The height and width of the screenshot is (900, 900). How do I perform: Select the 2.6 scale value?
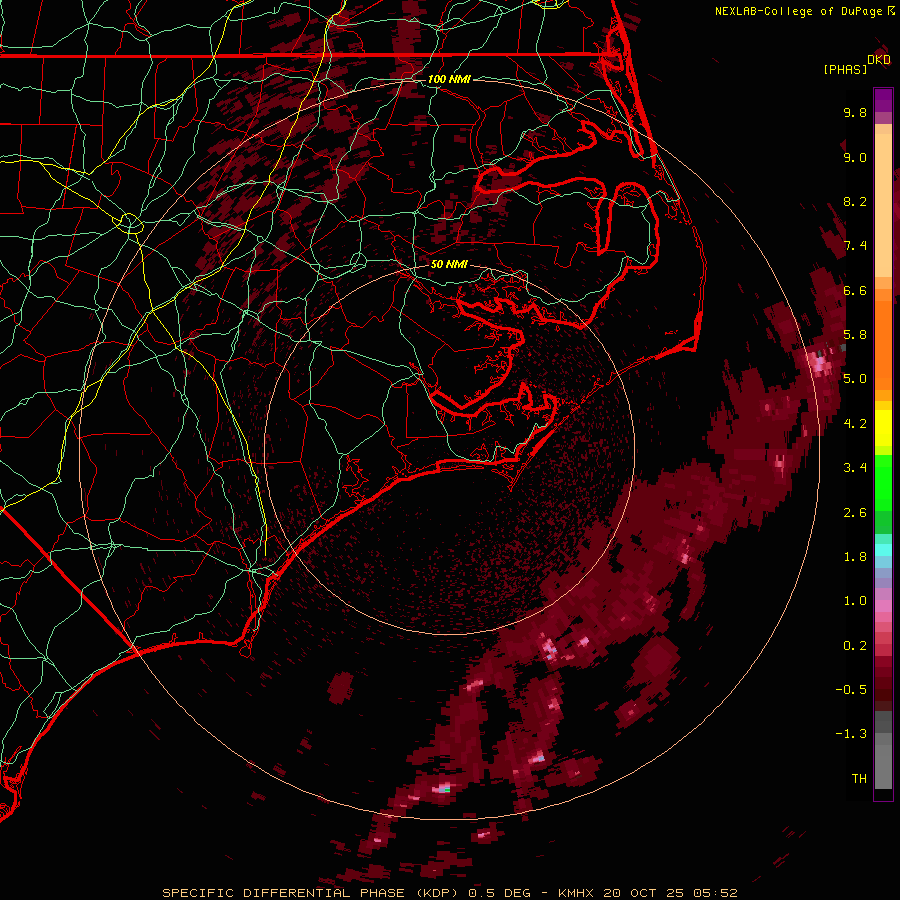(855, 513)
